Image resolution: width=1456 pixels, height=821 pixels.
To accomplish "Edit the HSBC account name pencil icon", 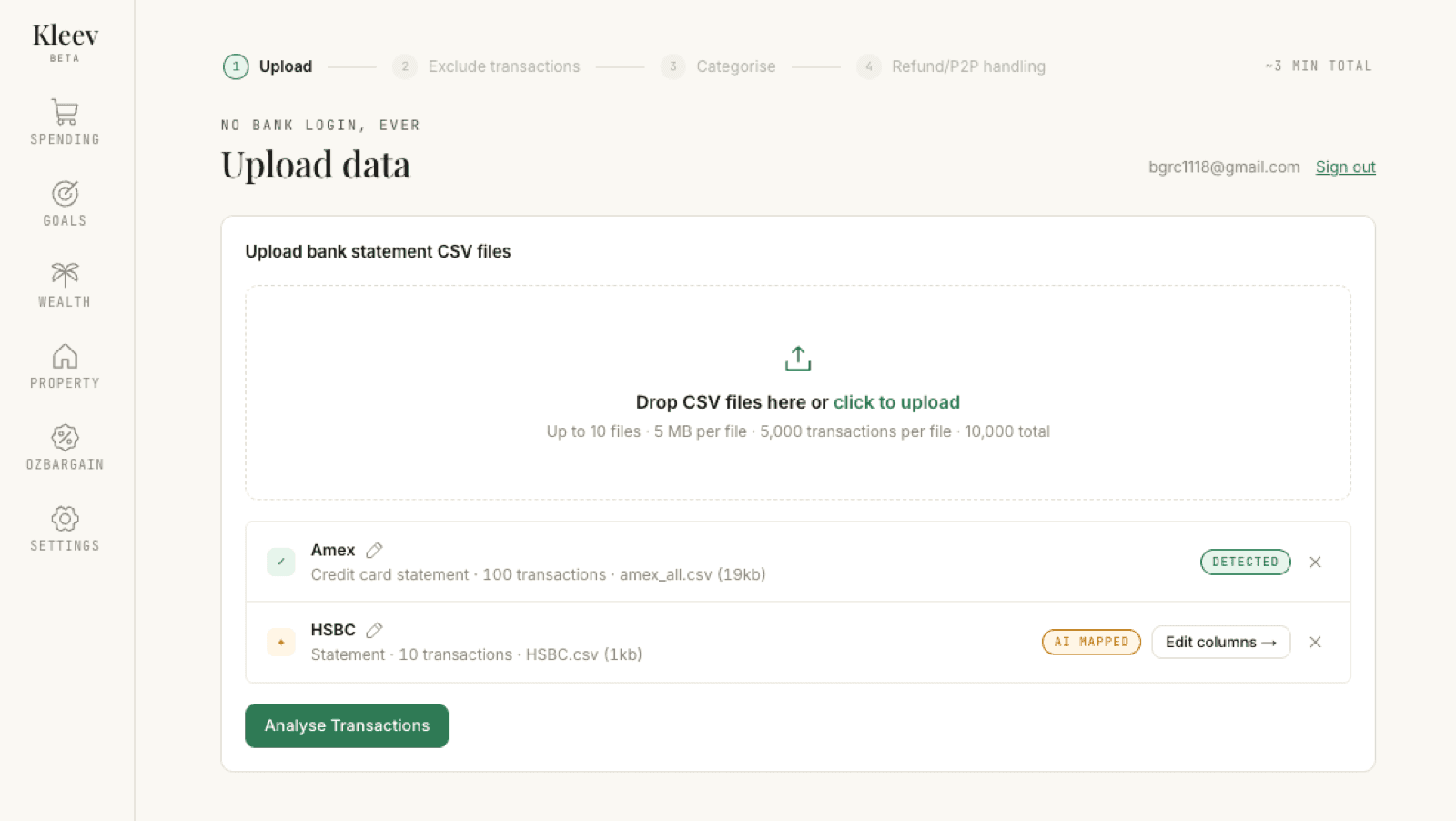I will point(374,630).
